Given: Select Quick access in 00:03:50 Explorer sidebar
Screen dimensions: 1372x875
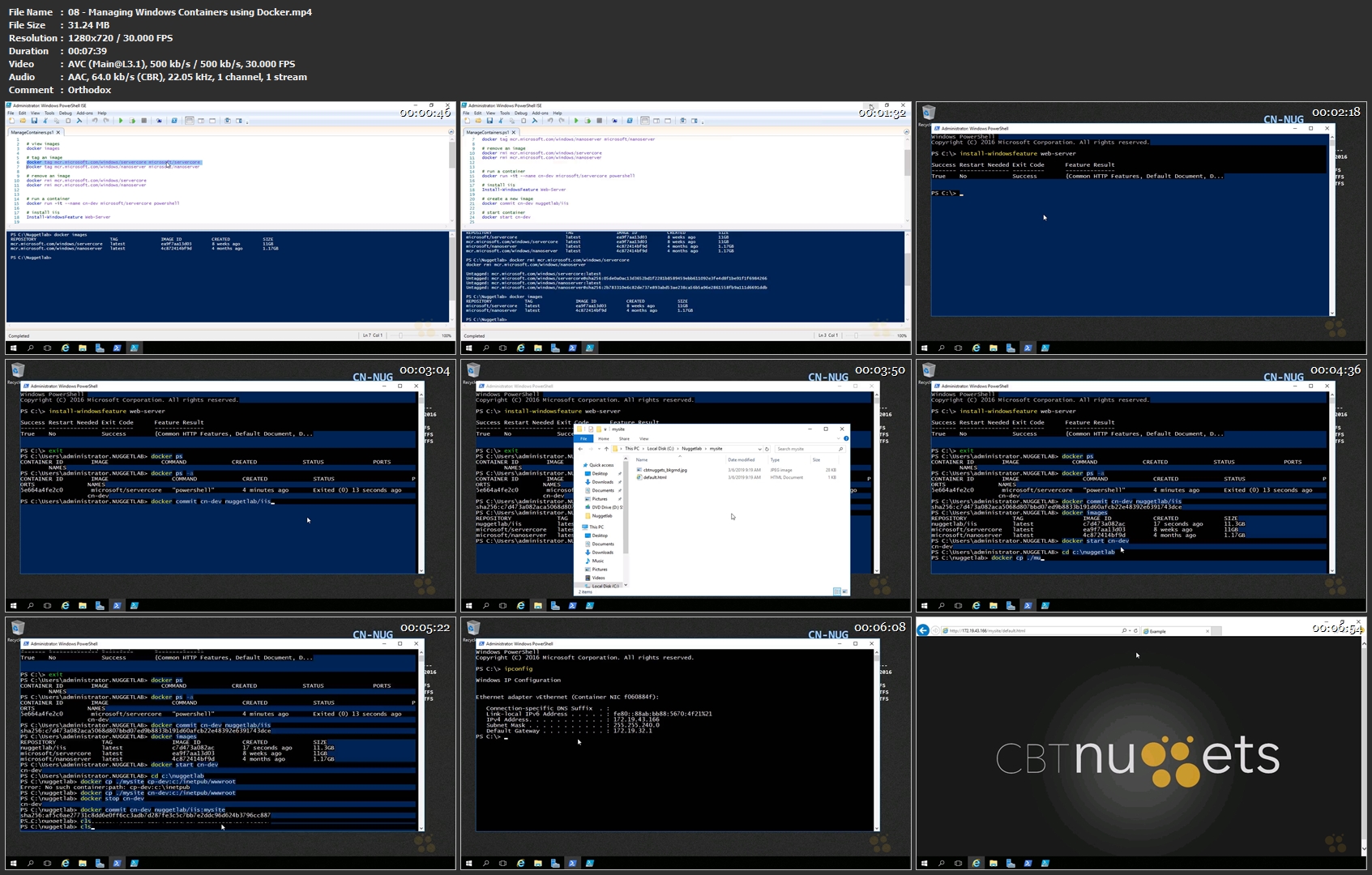Looking at the screenshot, I should (597, 465).
